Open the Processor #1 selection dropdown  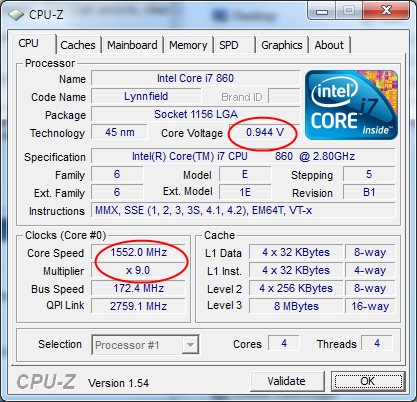145,345
